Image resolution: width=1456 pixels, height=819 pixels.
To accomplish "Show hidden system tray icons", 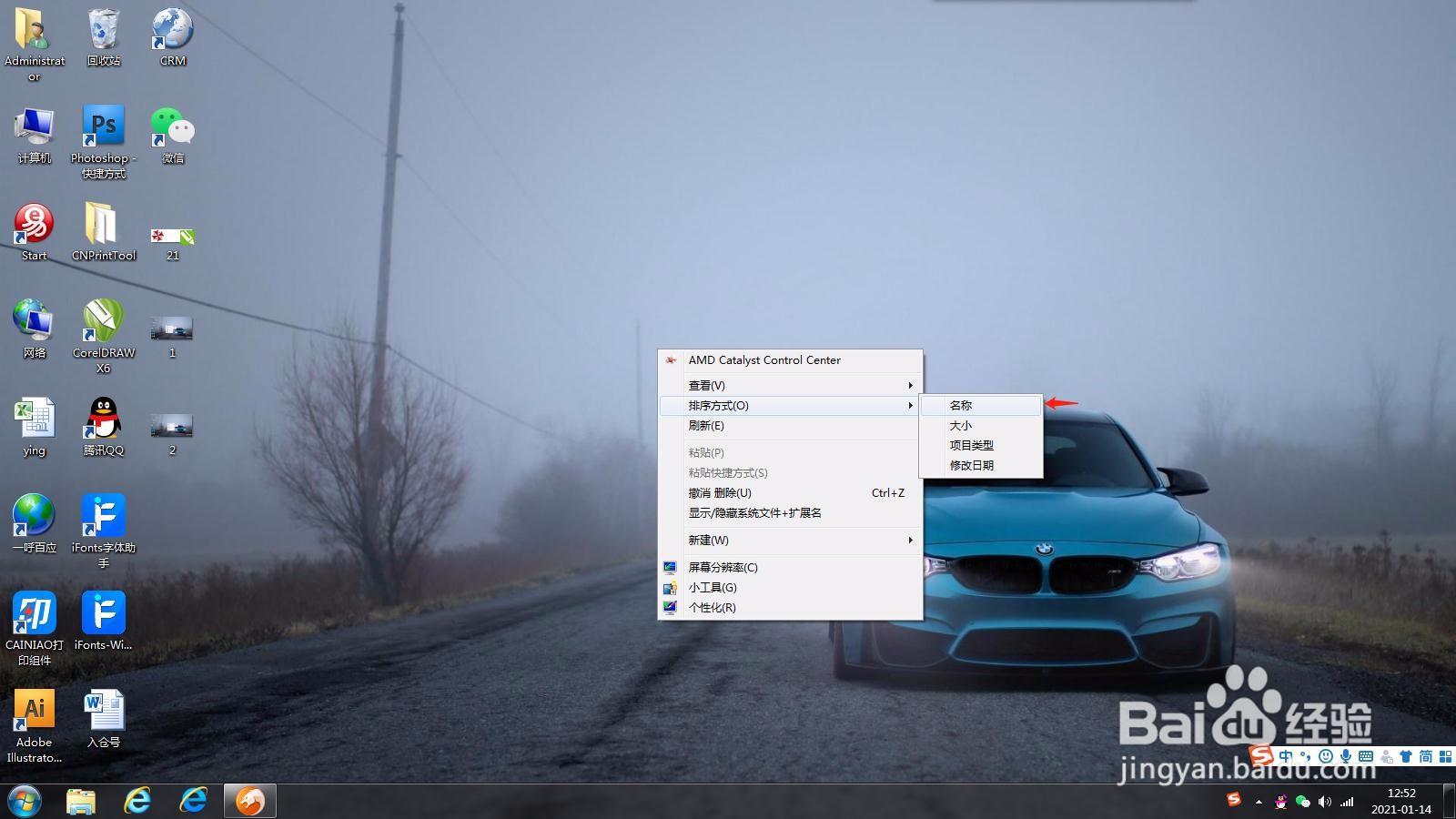I will (x=1259, y=802).
